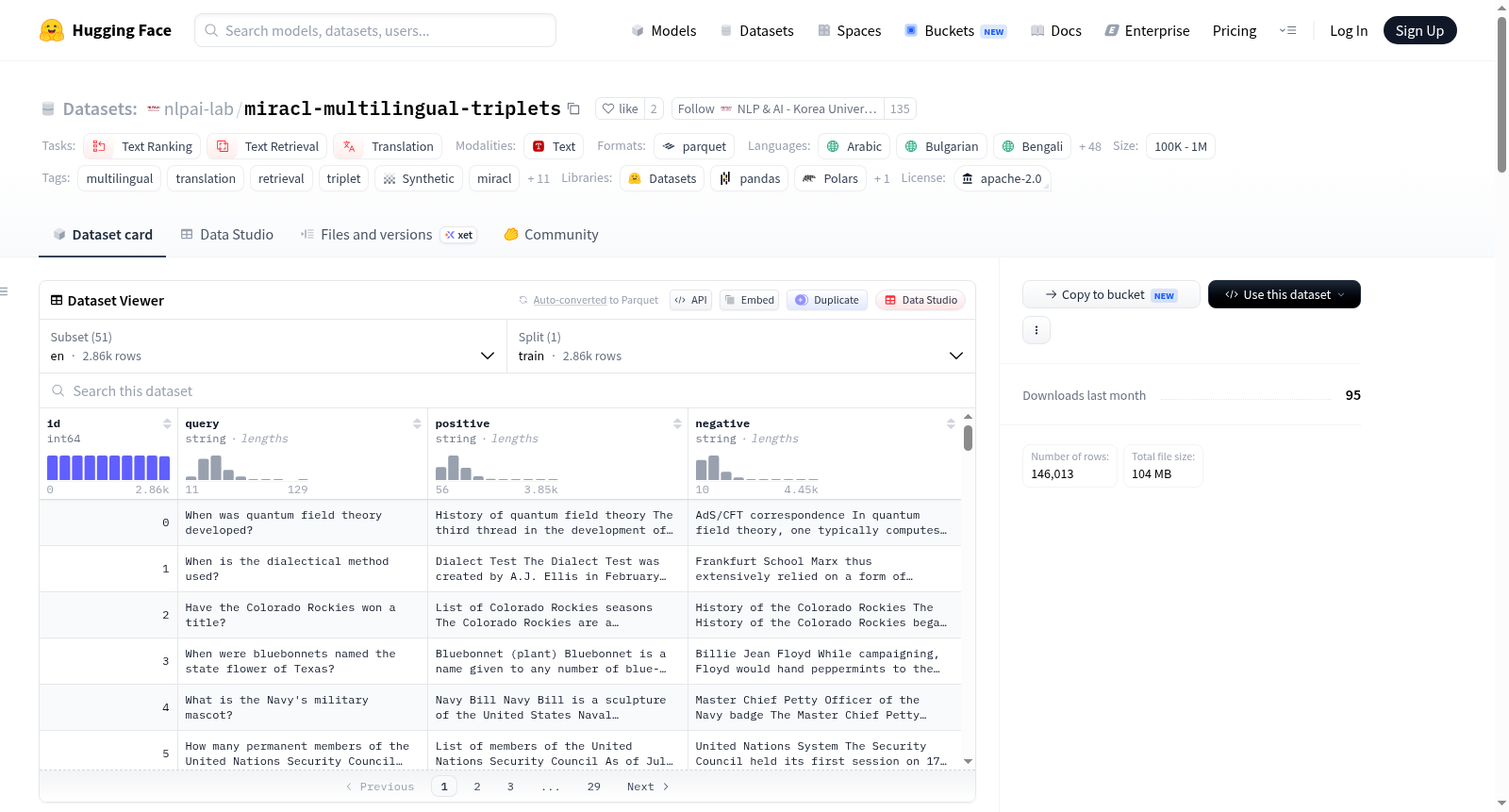
Task: Click the Copy to bucket button
Action: 1111,294
